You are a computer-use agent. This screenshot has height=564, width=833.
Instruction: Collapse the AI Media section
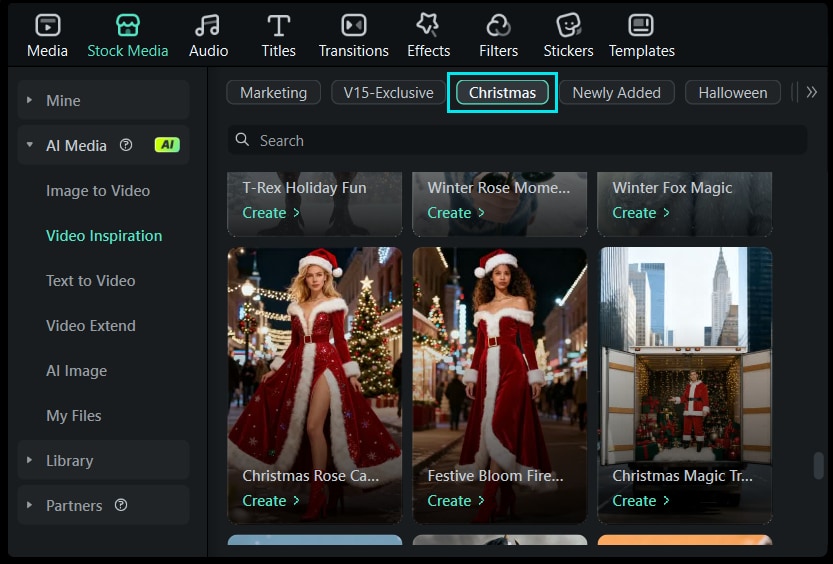pyautogui.click(x=29, y=144)
